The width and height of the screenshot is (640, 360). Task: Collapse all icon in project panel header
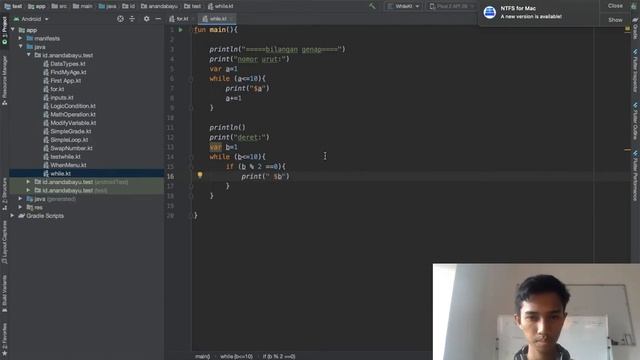[x=132, y=19]
